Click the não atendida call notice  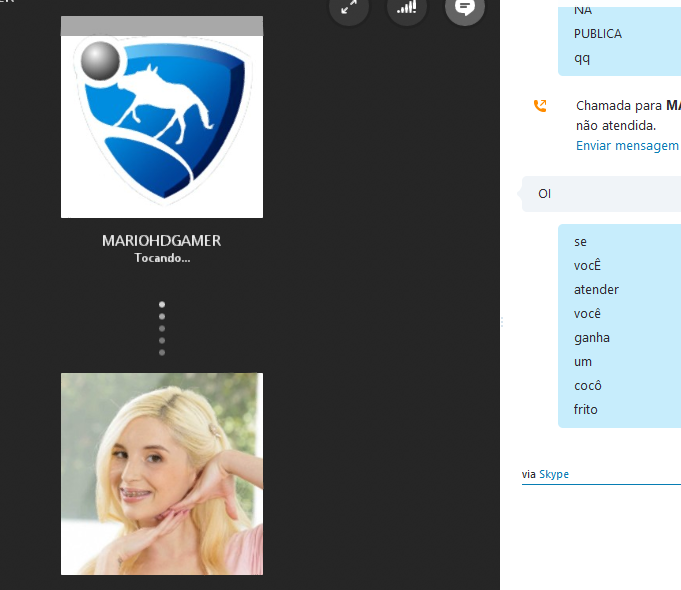click(616, 126)
